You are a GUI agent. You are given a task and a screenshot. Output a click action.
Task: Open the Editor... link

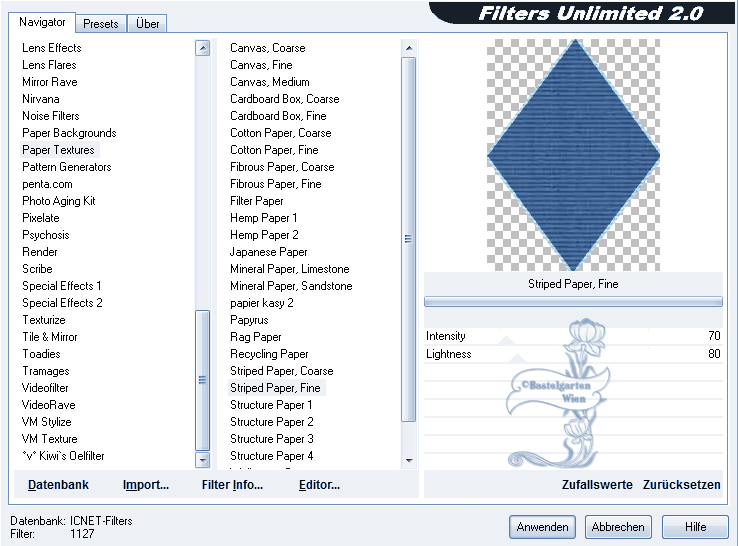point(319,485)
